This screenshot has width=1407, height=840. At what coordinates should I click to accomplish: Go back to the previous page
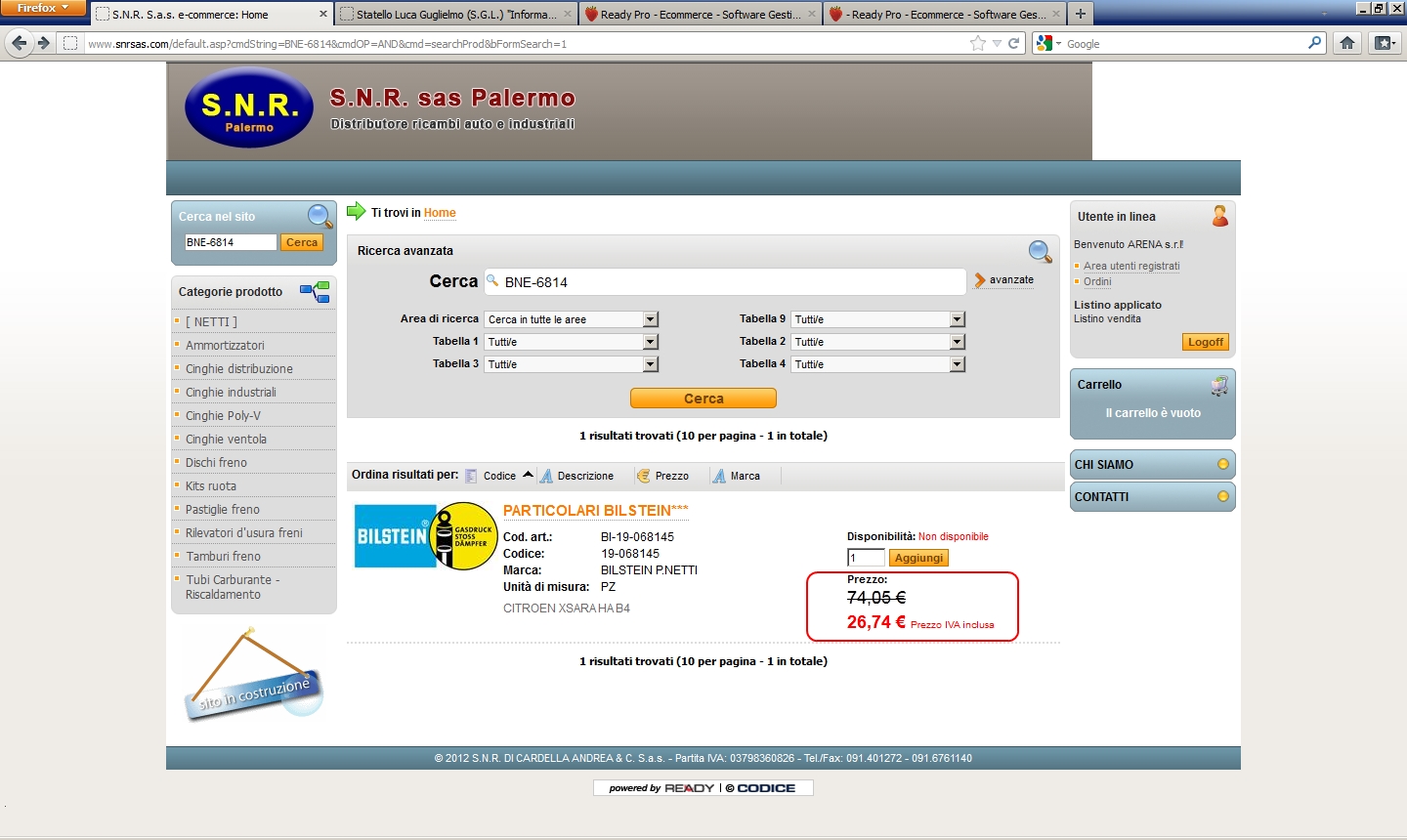[x=19, y=43]
